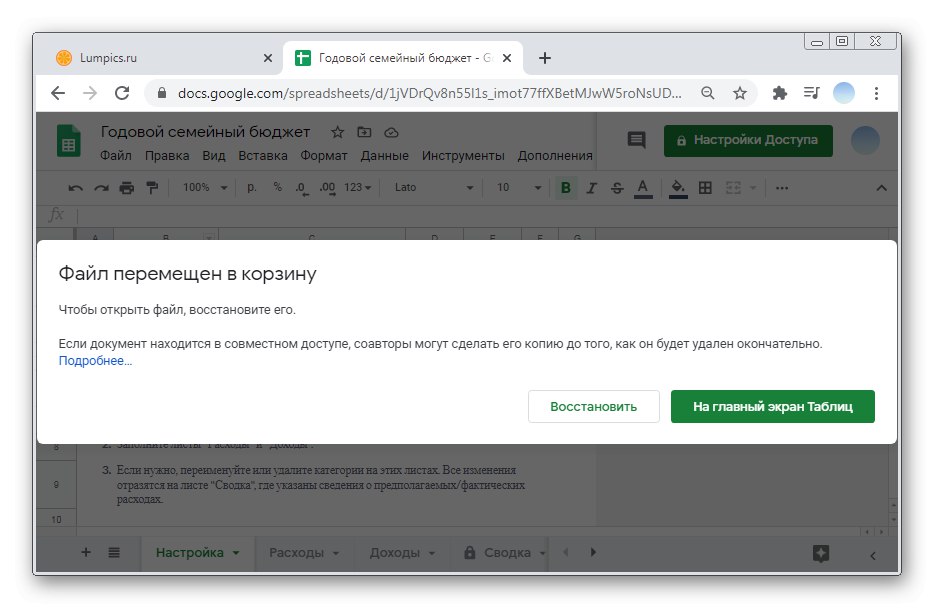
Task: Star the spreadsheet title
Action: 337,131
